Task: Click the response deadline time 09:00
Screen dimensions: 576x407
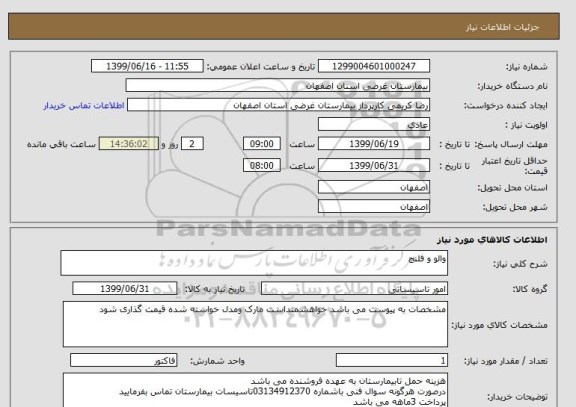Action: [x=262, y=144]
